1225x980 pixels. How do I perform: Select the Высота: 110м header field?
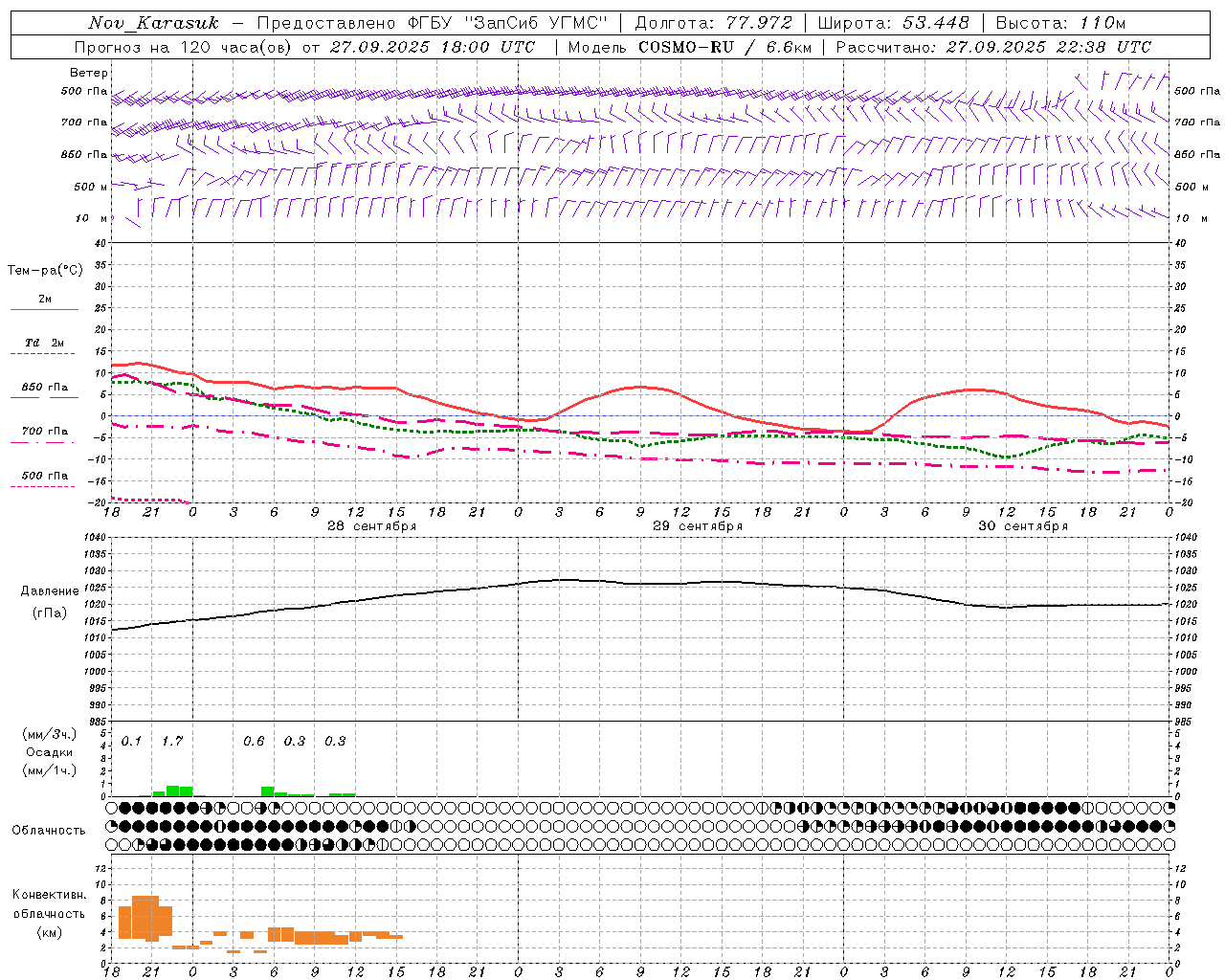(x=1061, y=23)
